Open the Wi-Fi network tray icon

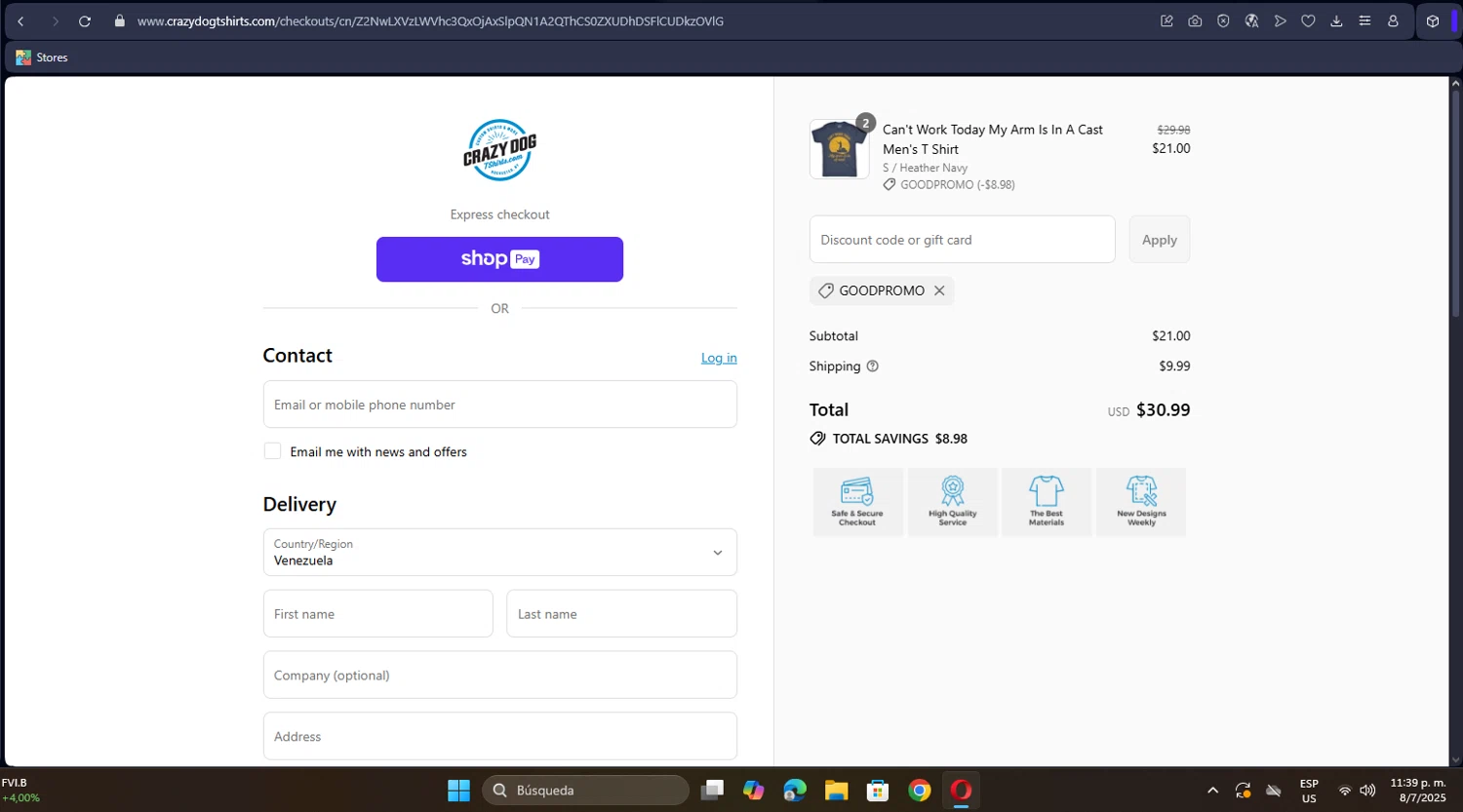coord(1345,791)
